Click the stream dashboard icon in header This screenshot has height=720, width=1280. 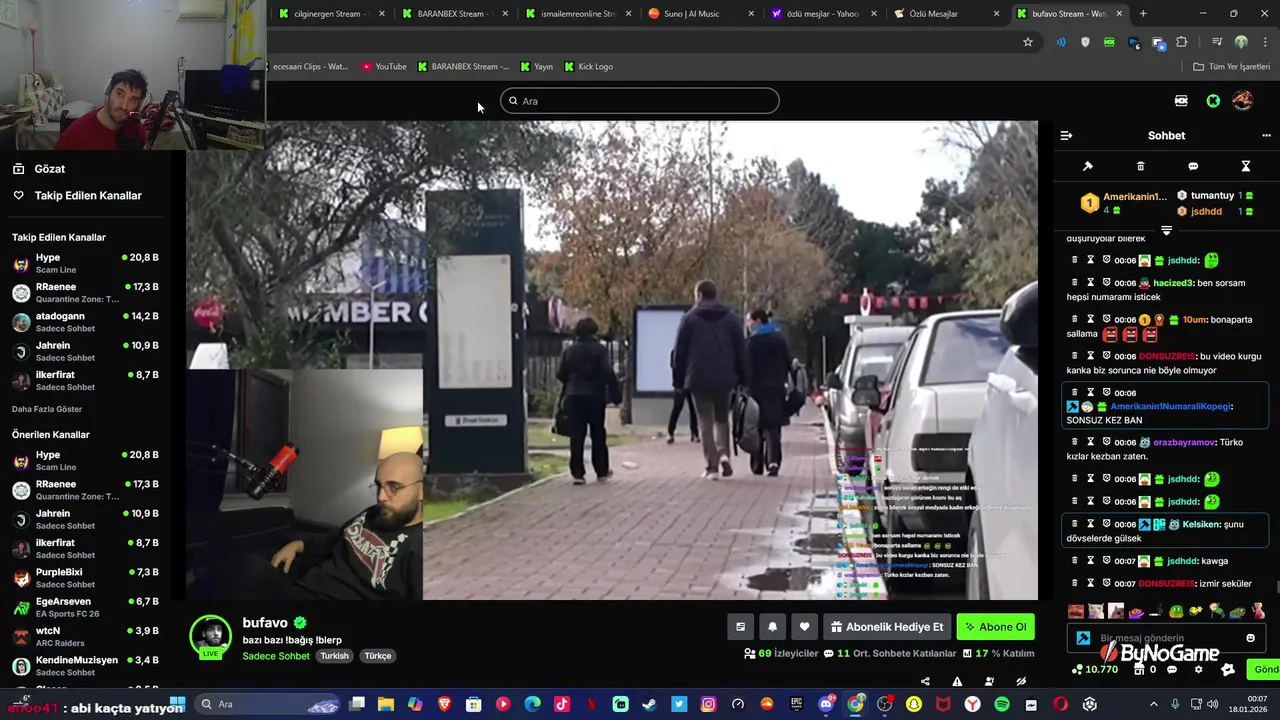pyautogui.click(x=1181, y=101)
